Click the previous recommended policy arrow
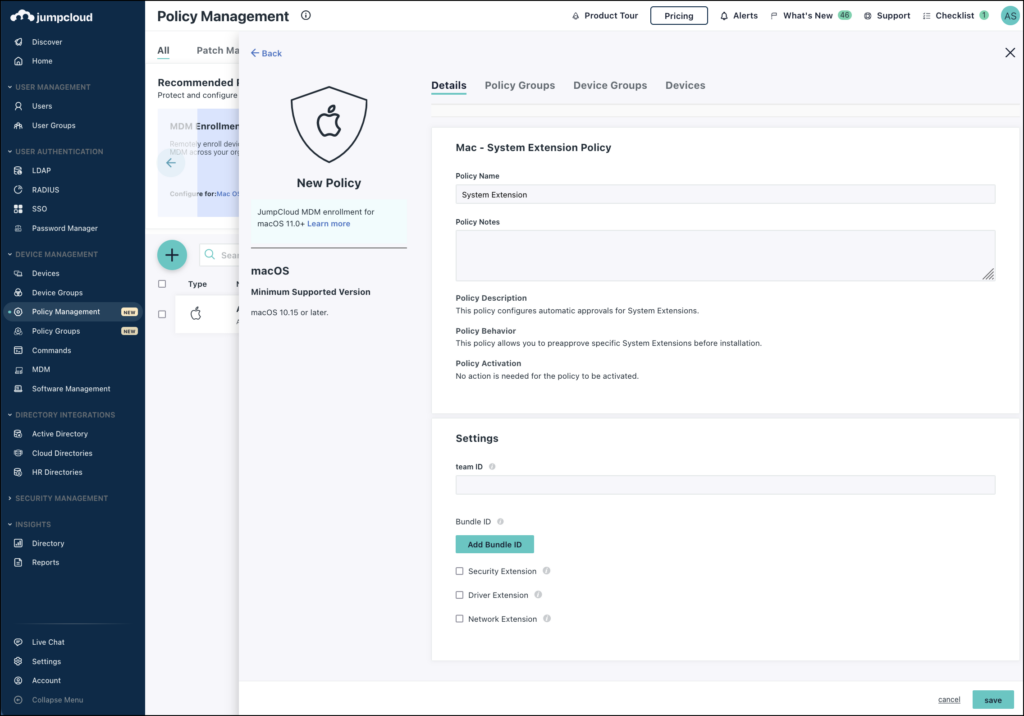Screen dimensions: 1024x716 [x=170, y=163]
